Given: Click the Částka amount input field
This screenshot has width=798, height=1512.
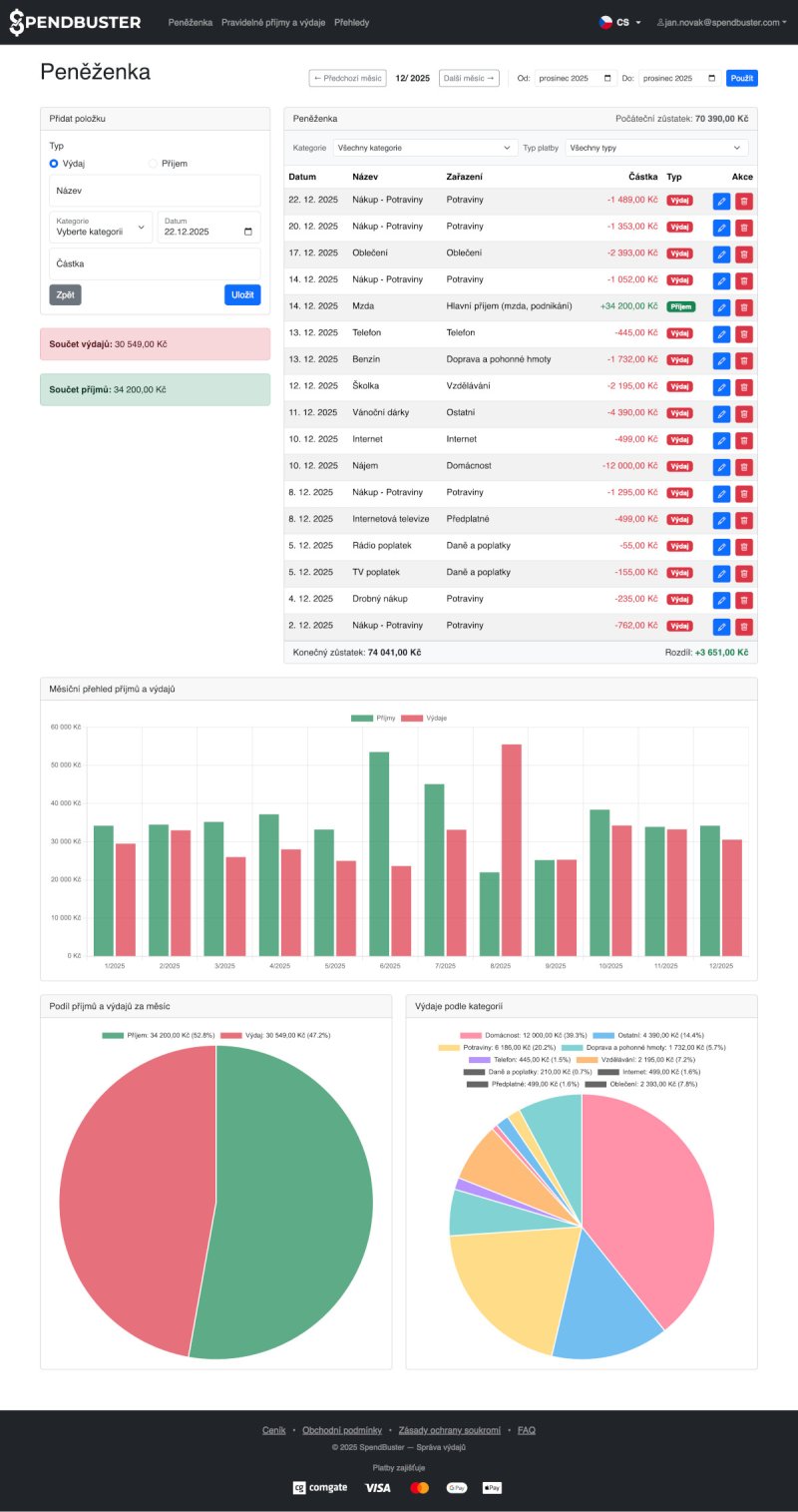Looking at the screenshot, I should (154, 263).
